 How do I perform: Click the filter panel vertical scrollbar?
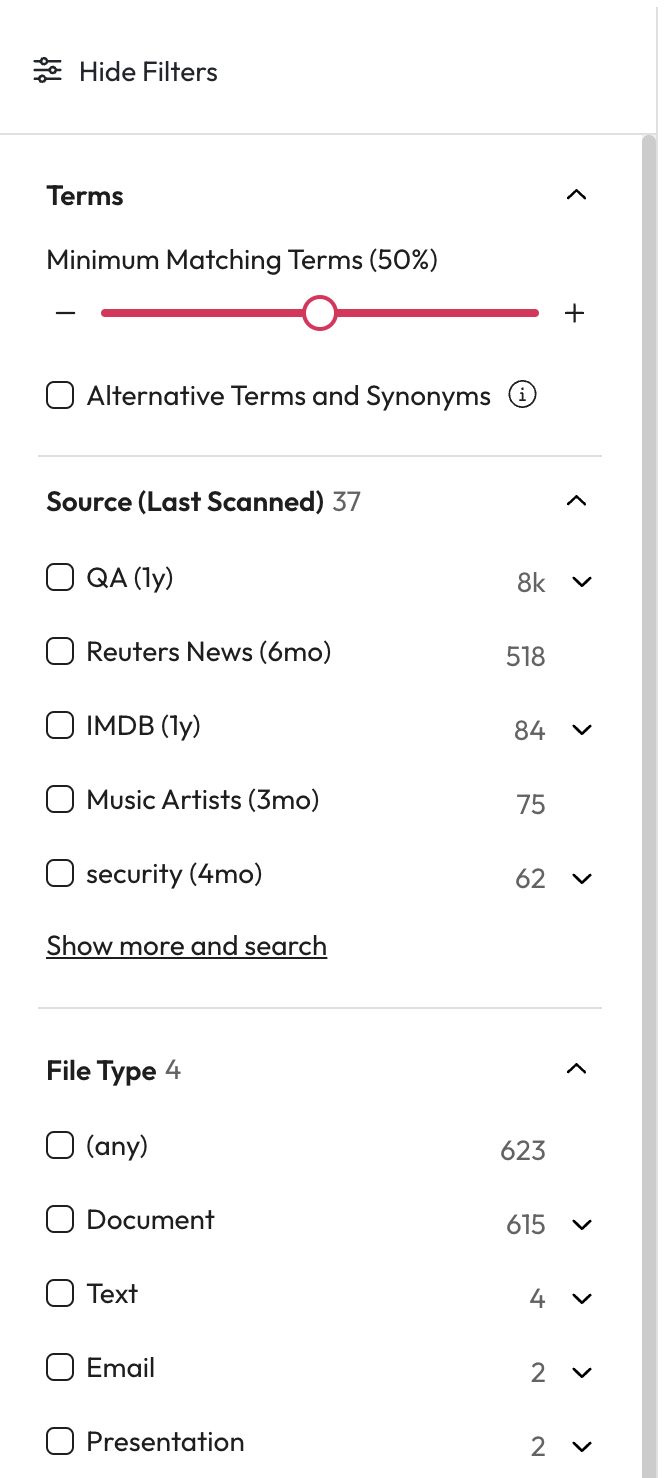coord(649,700)
